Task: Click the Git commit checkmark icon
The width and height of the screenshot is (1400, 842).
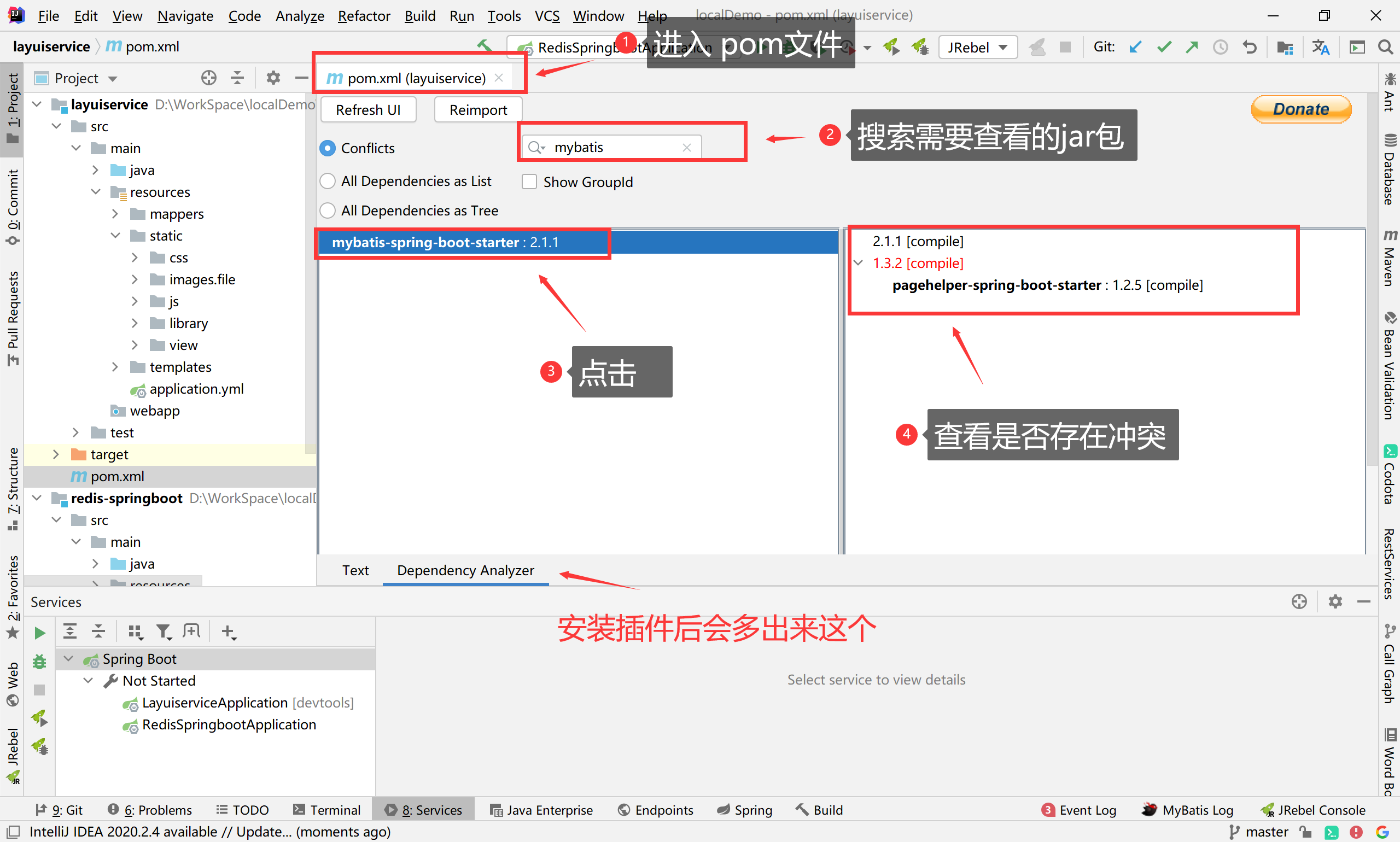Action: coord(1164,47)
